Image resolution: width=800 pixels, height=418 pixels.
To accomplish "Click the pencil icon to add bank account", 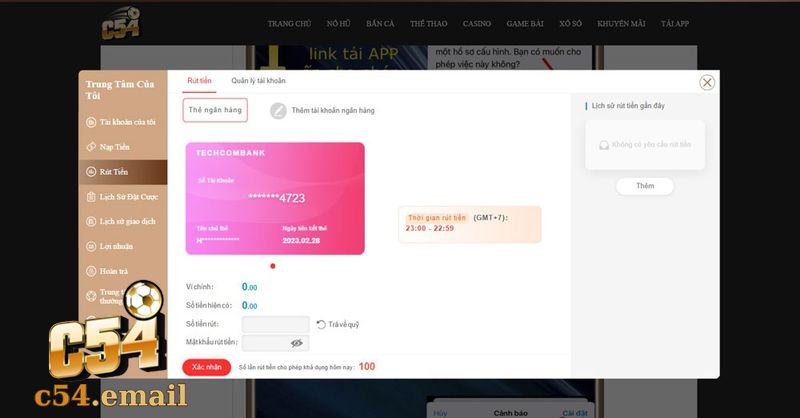I will 278,110.
